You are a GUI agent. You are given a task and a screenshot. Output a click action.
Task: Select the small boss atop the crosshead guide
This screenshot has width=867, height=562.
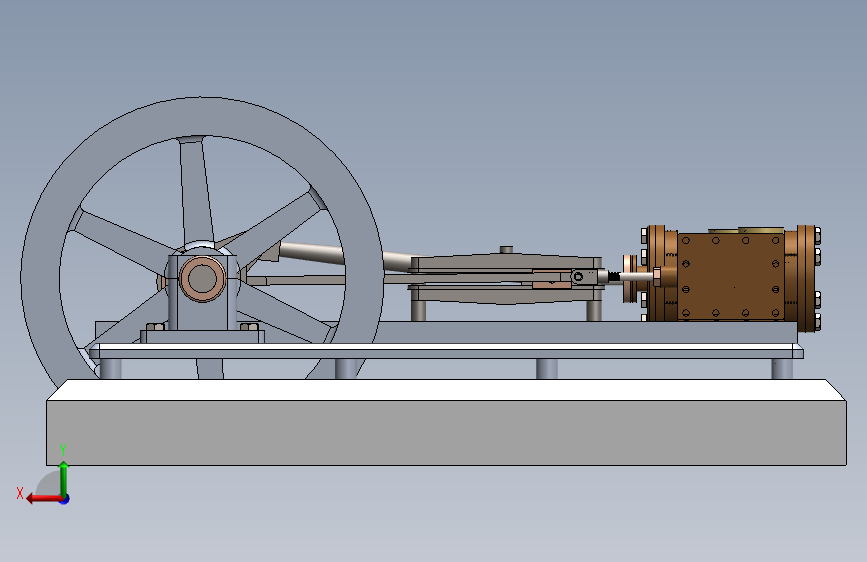pyautogui.click(x=506, y=250)
